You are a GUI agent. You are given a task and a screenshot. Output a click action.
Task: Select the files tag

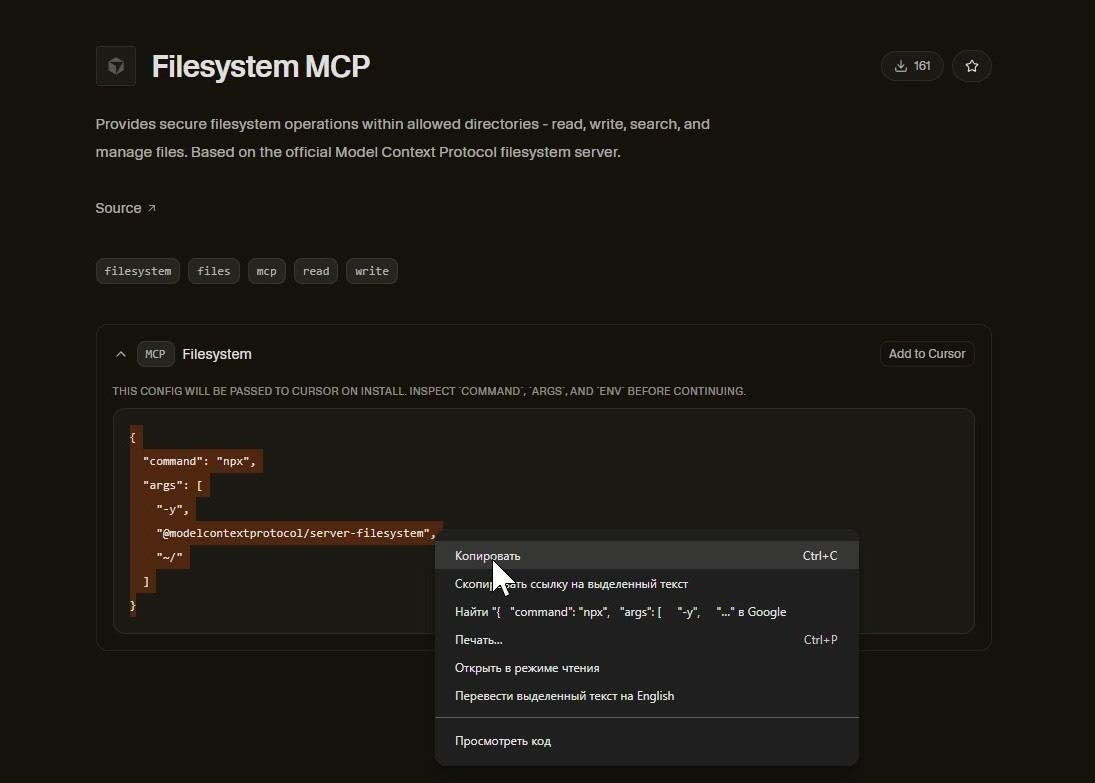pyautogui.click(x=214, y=271)
